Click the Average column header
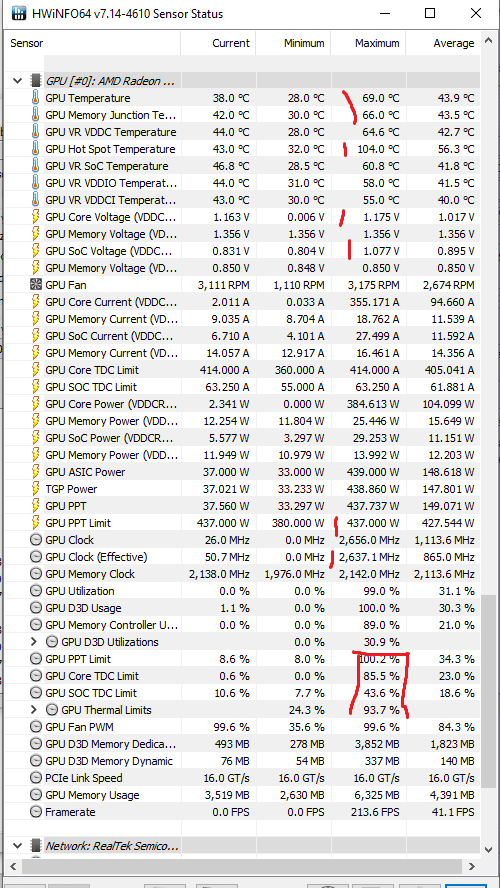Viewport: 500px width, 888px height. pyautogui.click(x=443, y=43)
